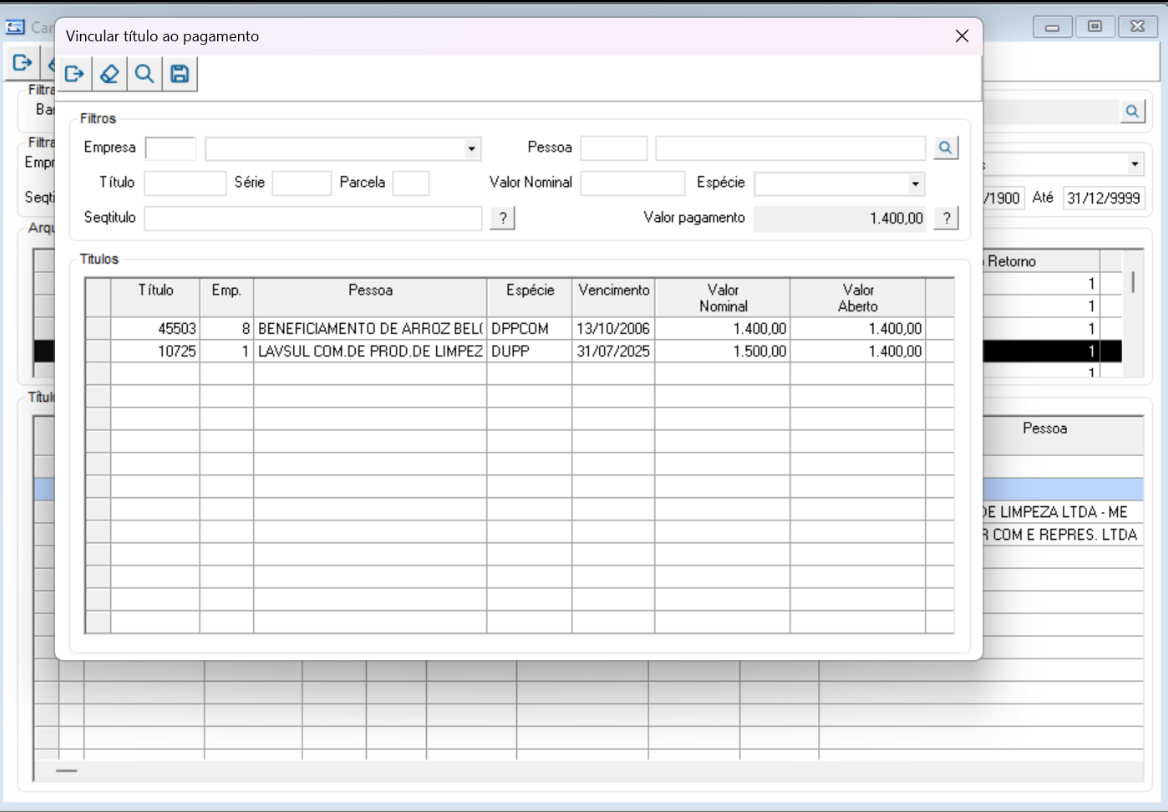Image resolution: width=1168 pixels, height=812 pixels.
Task: Click the Espécie column header
Action: point(530,298)
